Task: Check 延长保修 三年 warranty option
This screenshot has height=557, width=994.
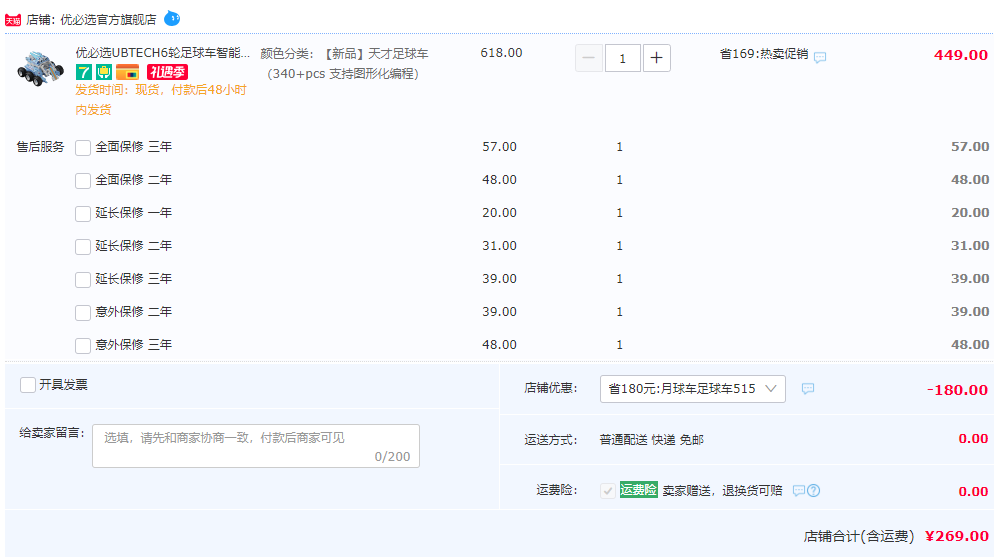Action: coord(83,279)
